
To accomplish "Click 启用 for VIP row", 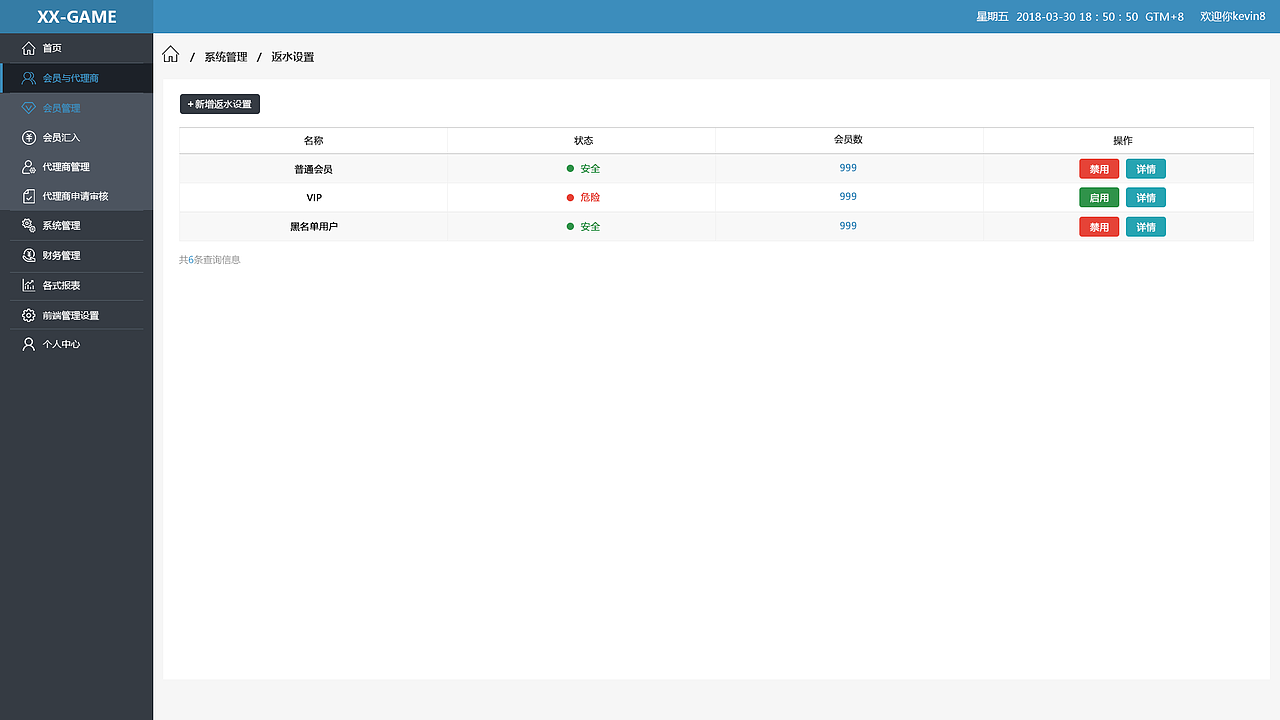I will [1099, 198].
